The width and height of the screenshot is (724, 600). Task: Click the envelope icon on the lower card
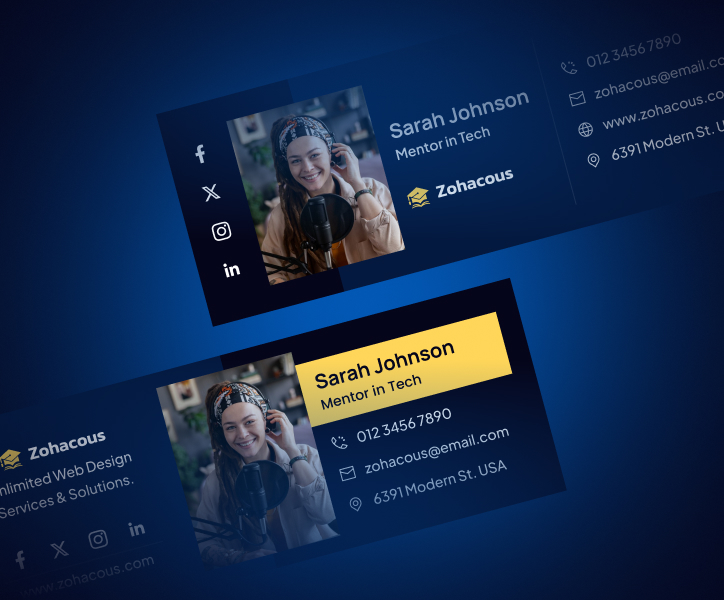pos(347,473)
